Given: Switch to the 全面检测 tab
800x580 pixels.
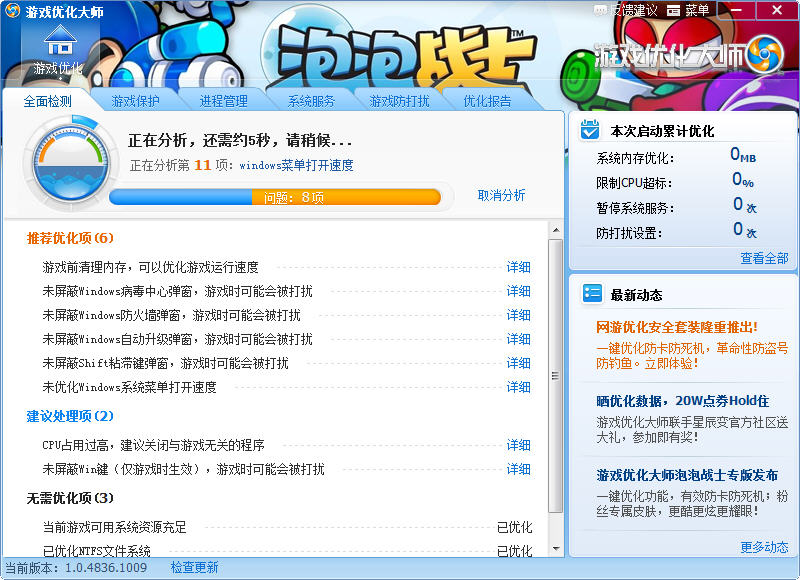Looking at the screenshot, I should click(47, 101).
